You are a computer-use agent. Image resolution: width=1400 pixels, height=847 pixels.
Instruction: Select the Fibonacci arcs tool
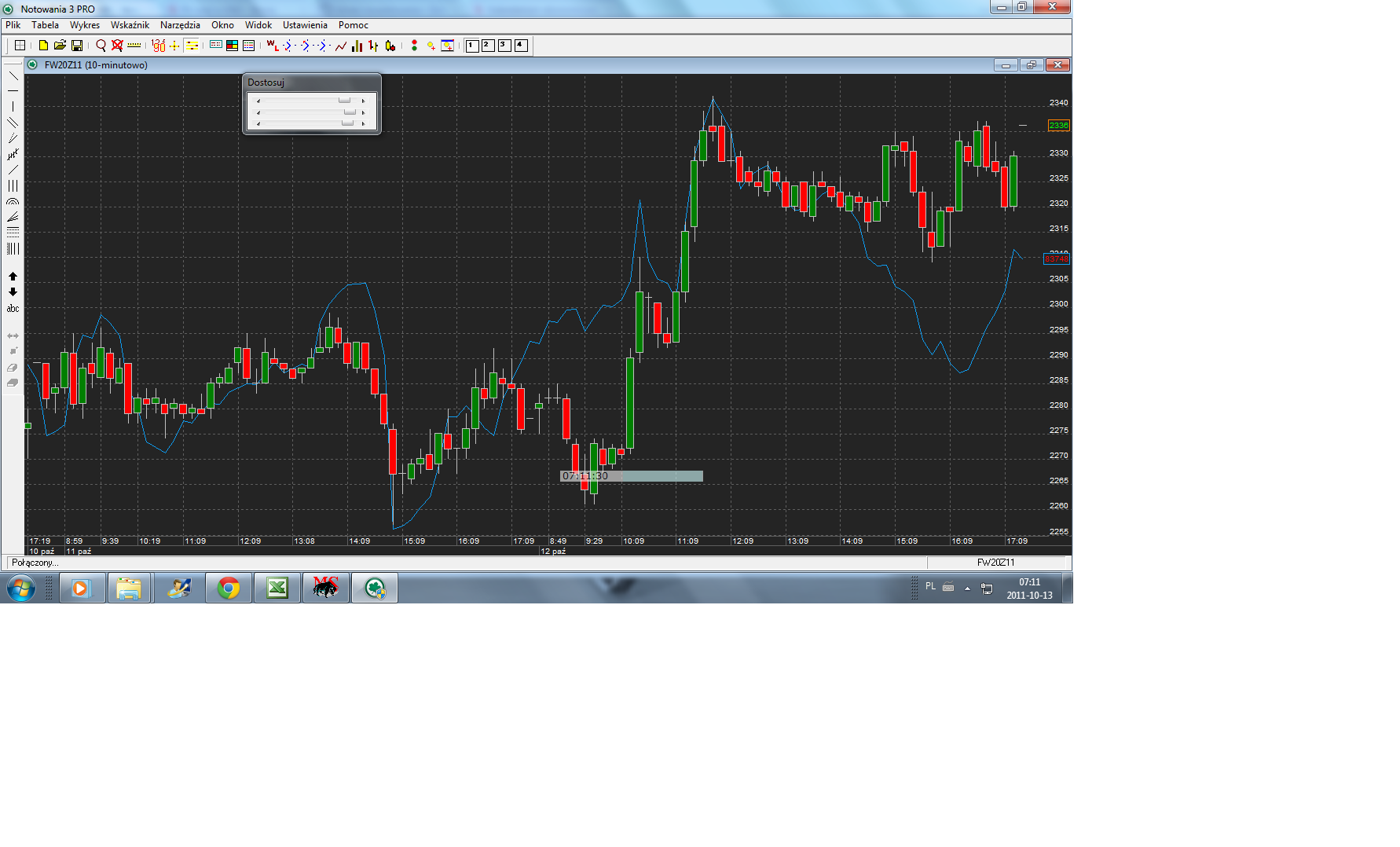coord(13,202)
